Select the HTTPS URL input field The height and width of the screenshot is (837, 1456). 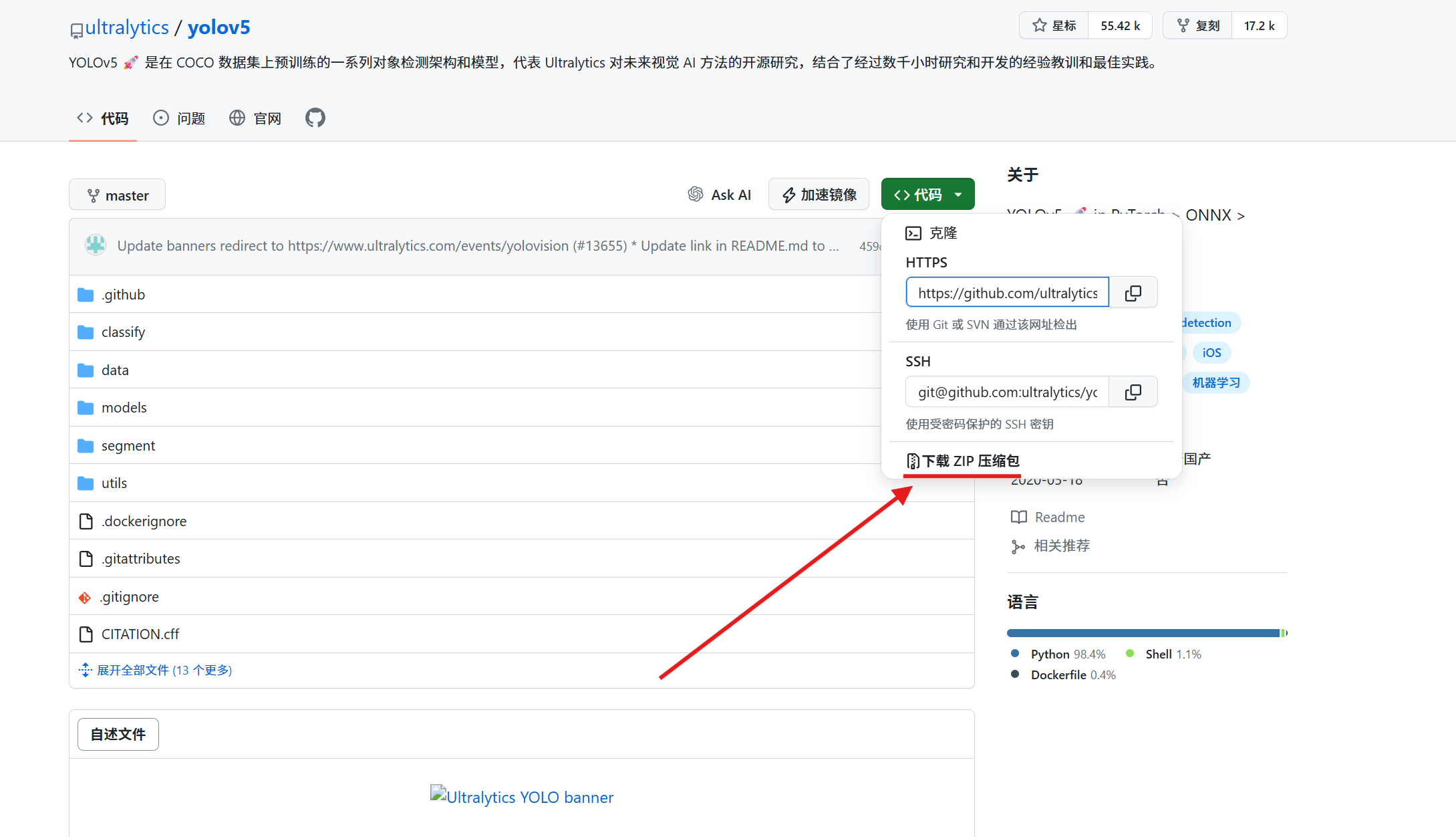[x=1007, y=293]
